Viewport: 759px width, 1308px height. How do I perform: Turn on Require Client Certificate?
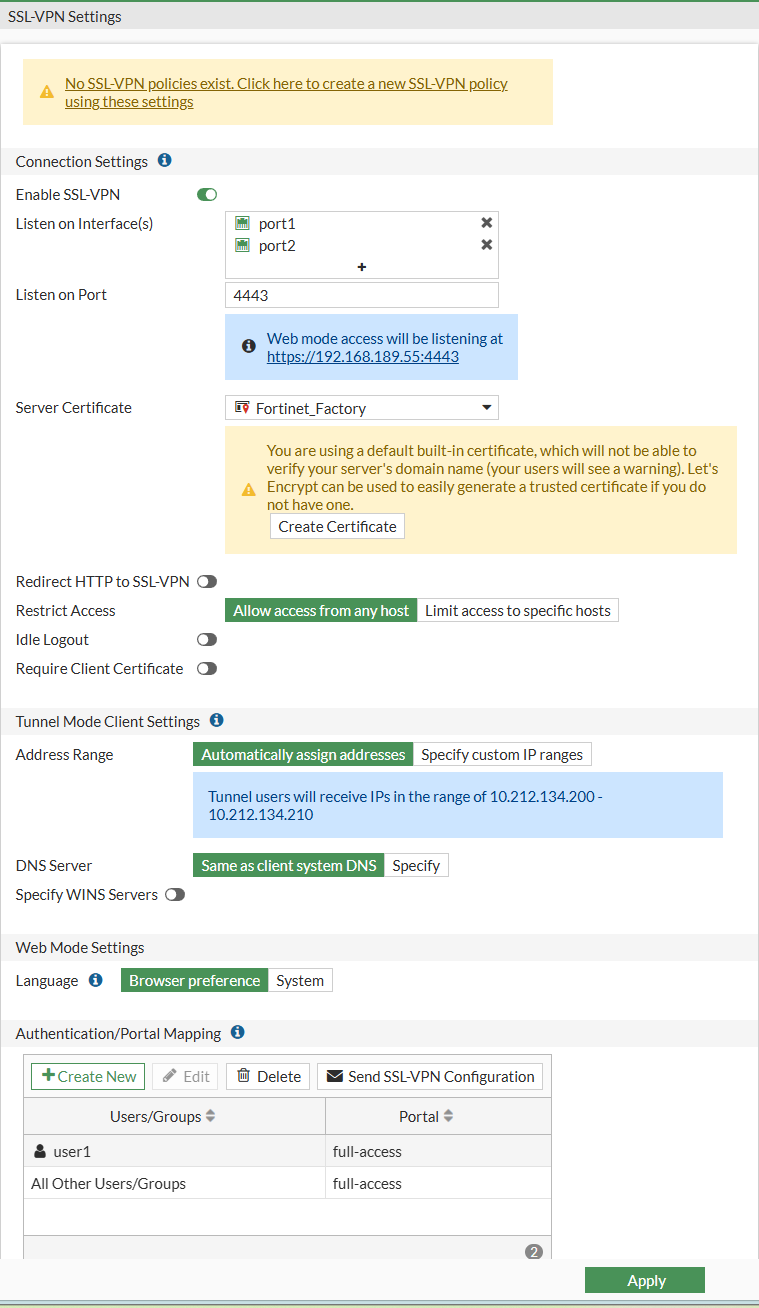pos(207,668)
